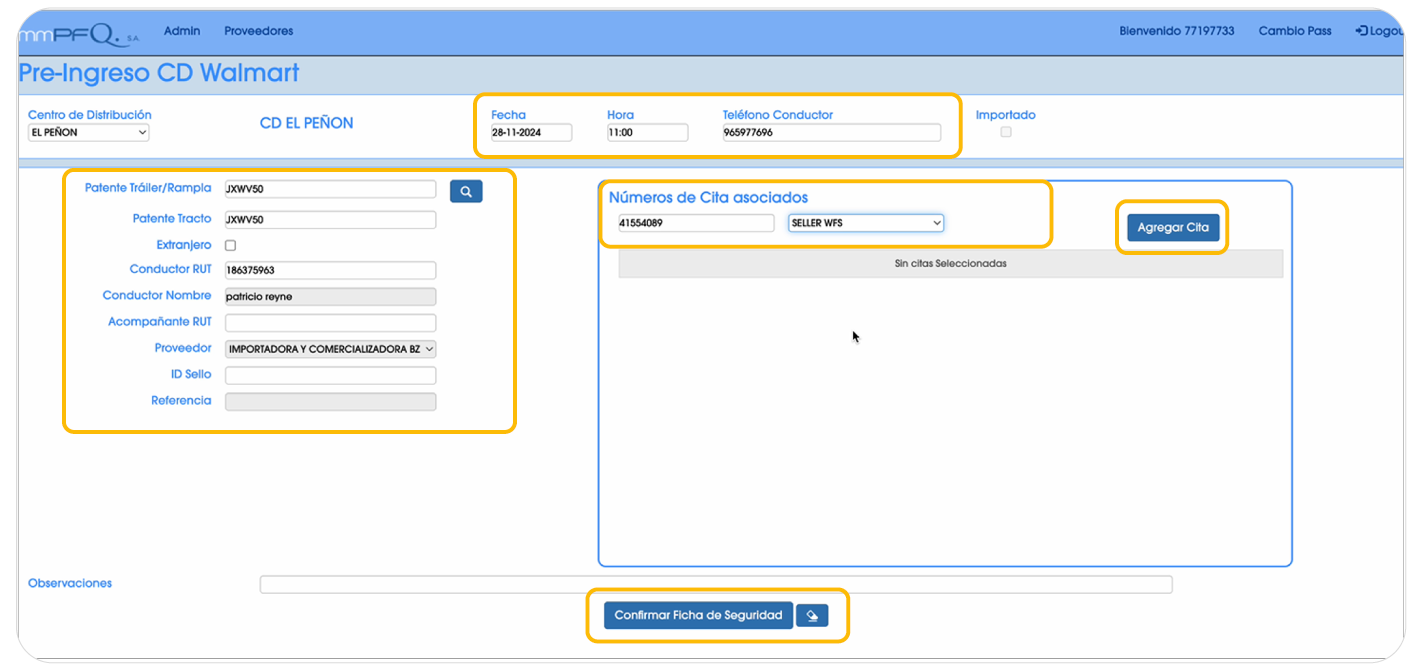Click the Agregar Cita button
The width and height of the screenshot is (1421, 670).
click(x=1173, y=228)
